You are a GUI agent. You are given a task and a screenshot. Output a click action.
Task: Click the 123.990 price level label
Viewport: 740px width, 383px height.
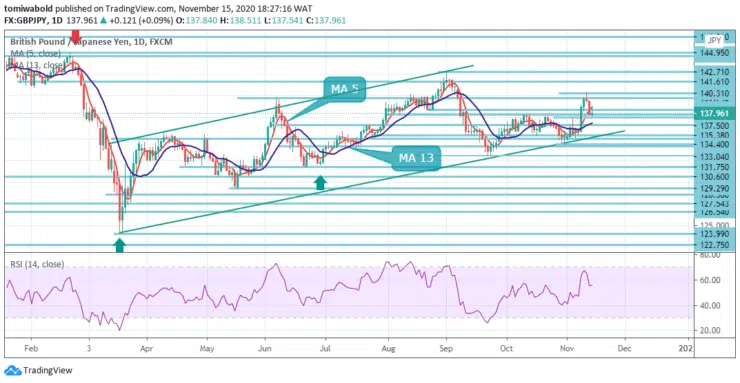point(715,234)
